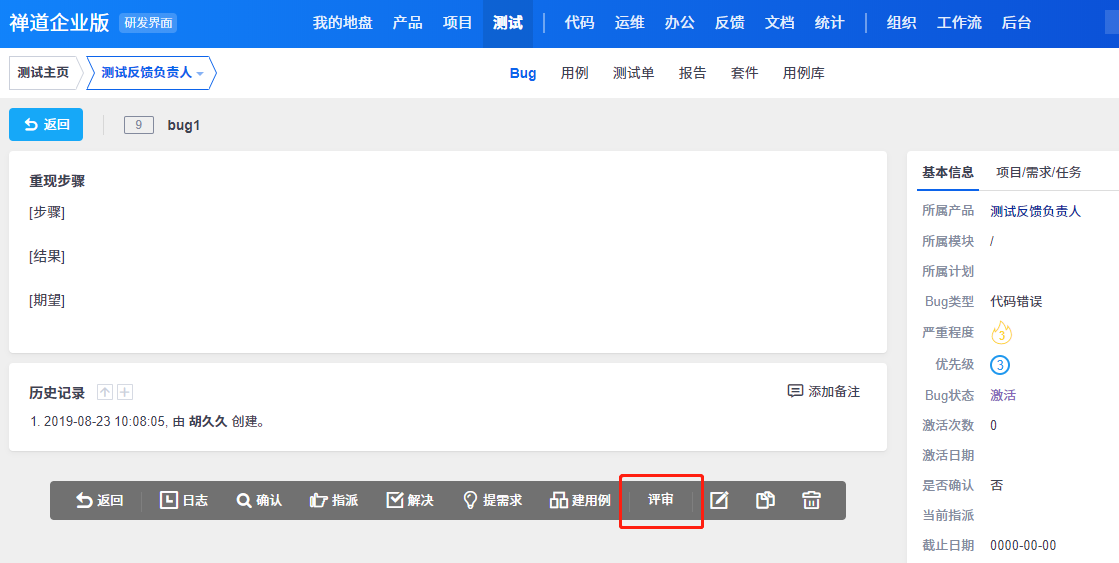
Task: Click the blue 返回 button at top
Action: pos(46,125)
